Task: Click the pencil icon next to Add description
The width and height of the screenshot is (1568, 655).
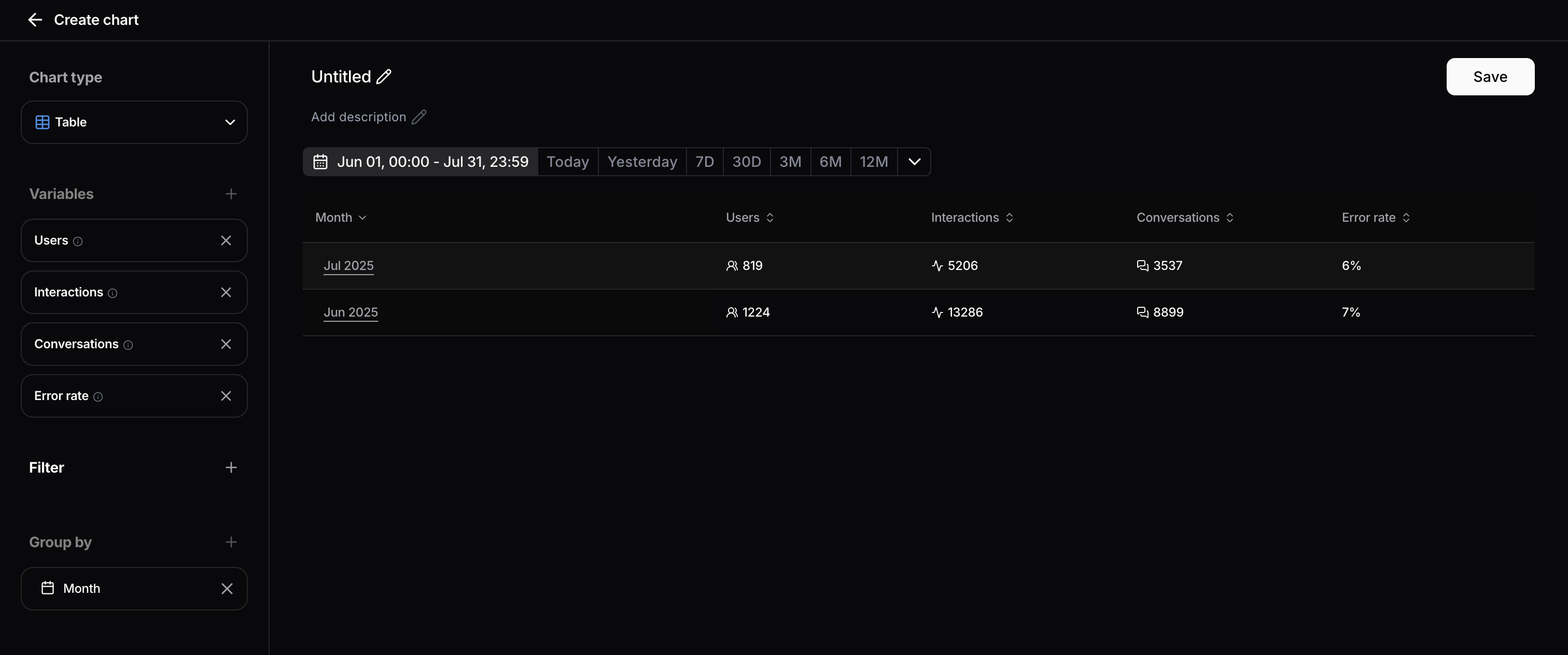Action: (x=419, y=117)
